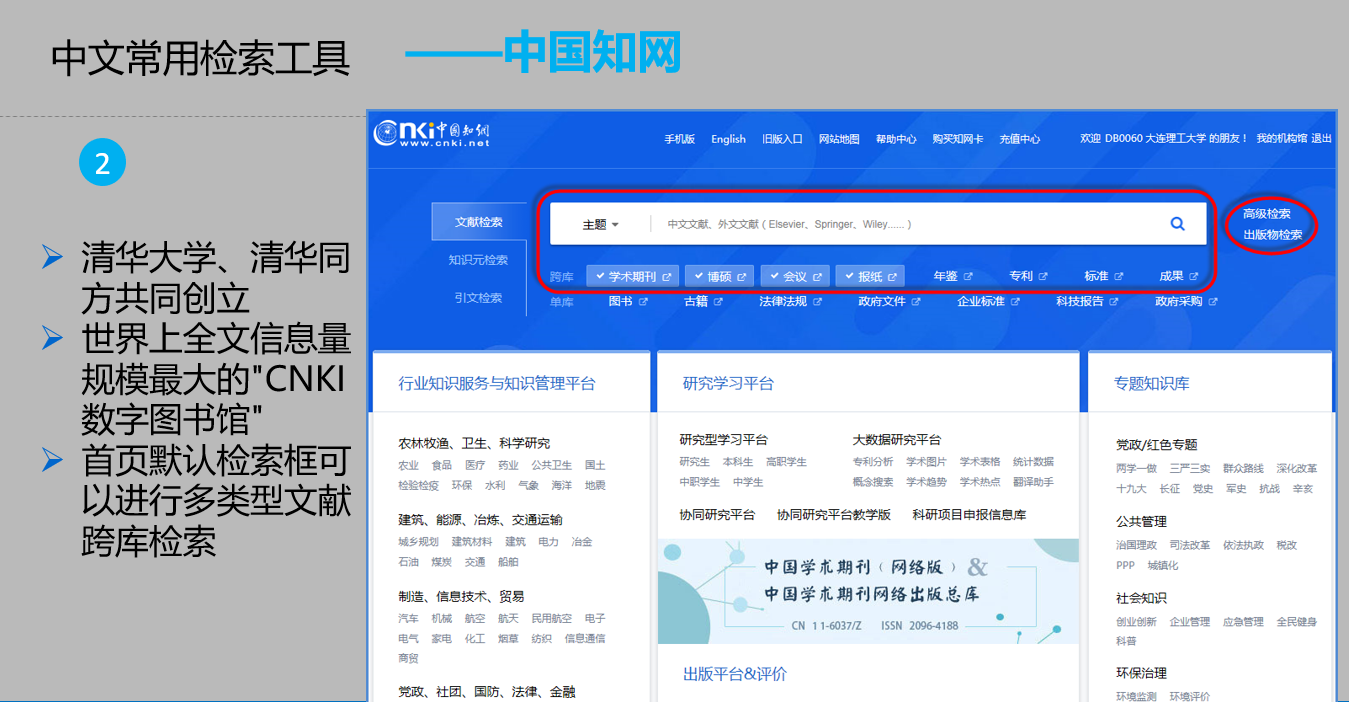
Task: Open 专利 via its external-link icon
Action: click(1044, 275)
